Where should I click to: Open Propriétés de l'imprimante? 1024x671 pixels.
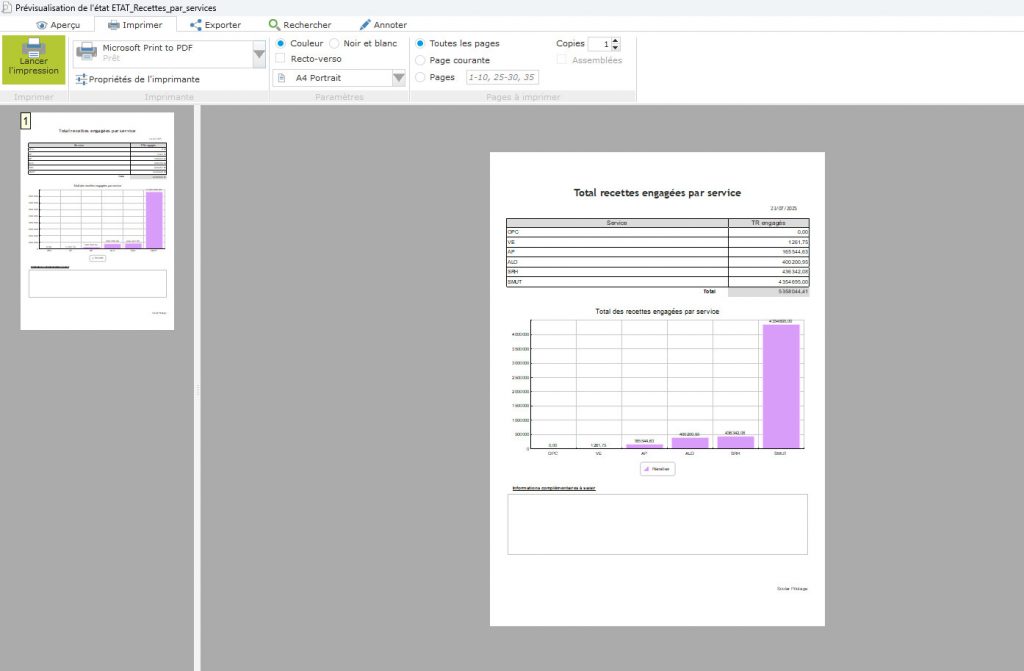pyautogui.click(x=138, y=79)
